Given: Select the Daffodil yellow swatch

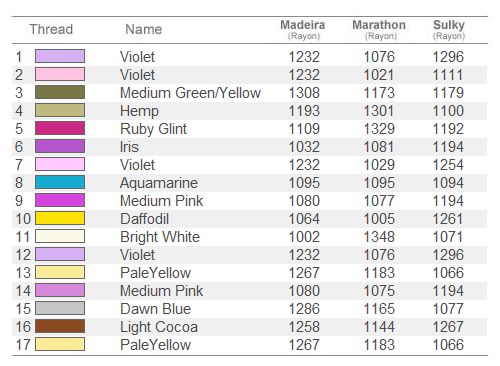Looking at the screenshot, I should point(60,218).
